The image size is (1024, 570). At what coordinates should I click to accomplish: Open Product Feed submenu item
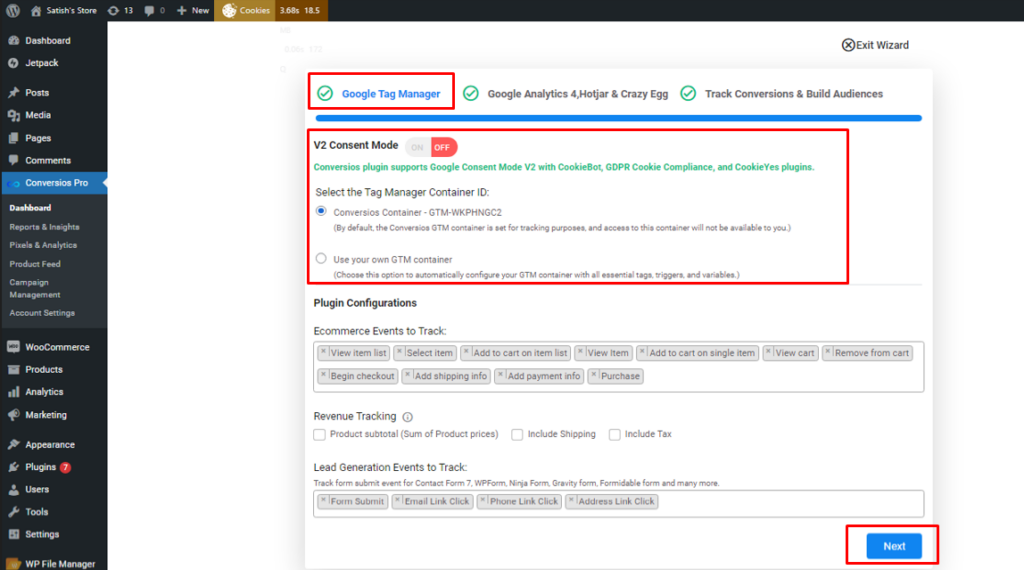[35, 264]
